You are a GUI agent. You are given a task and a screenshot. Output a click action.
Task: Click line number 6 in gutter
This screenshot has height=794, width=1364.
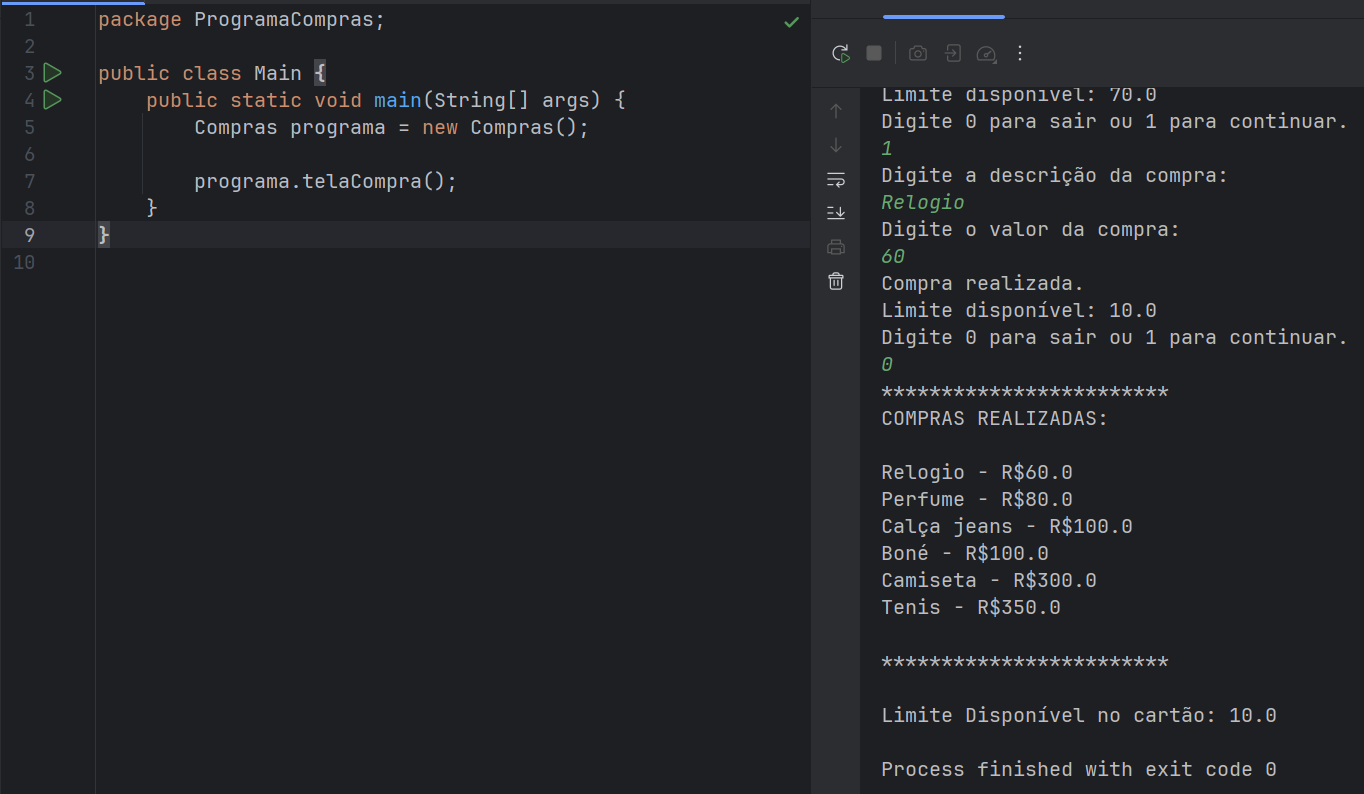point(29,154)
